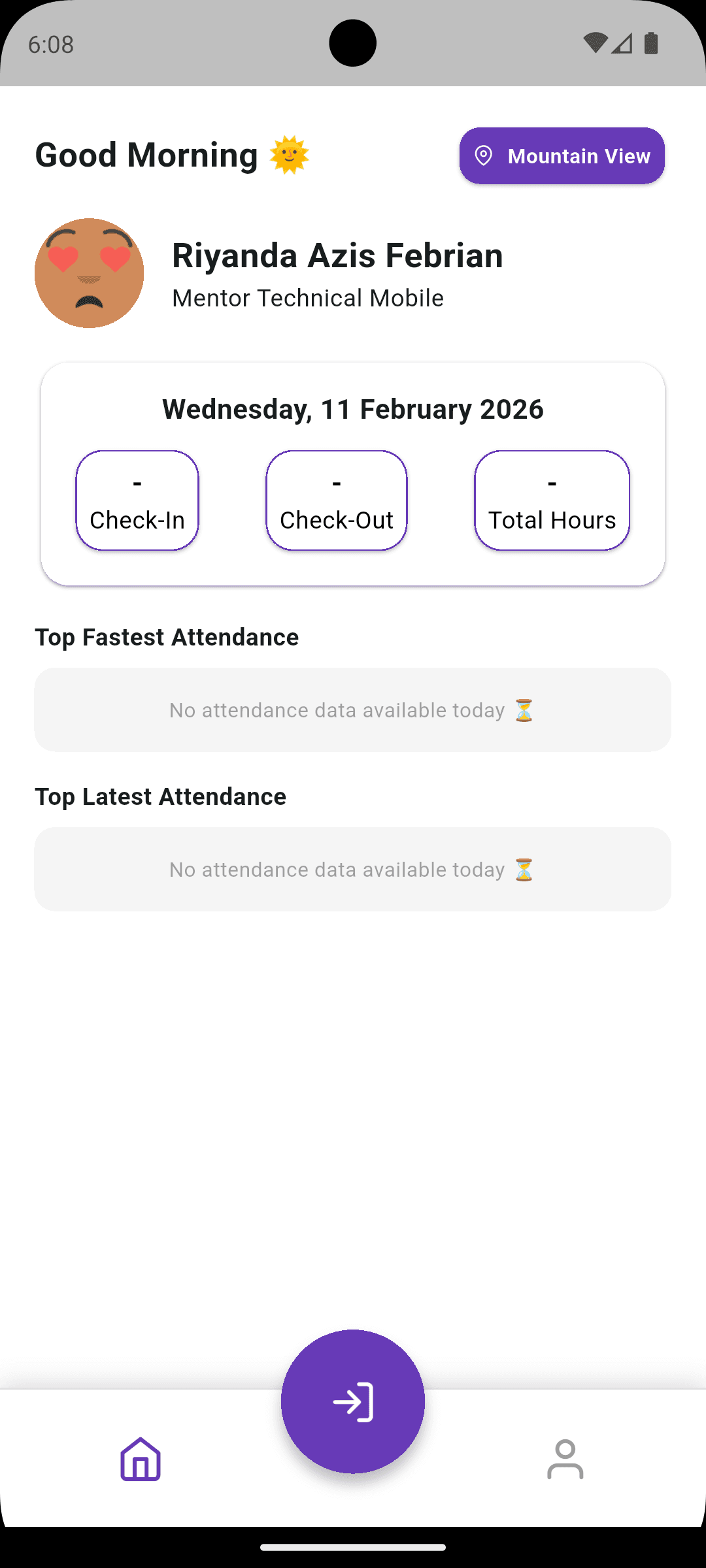Tap the name Riyanda Azis Febrian
The width and height of the screenshot is (706, 1568).
coord(337,255)
